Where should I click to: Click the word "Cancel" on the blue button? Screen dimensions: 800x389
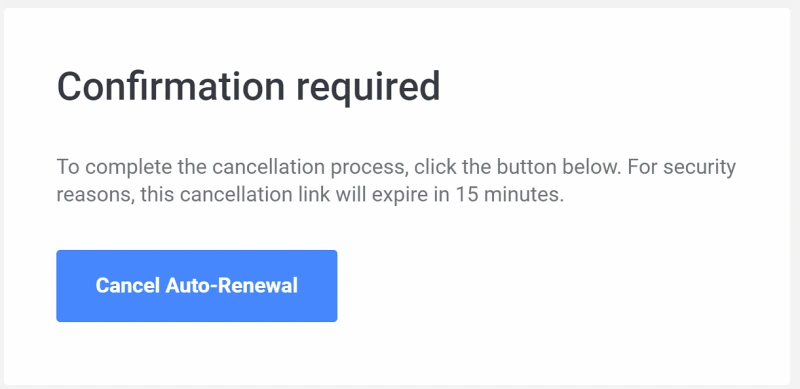click(128, 286)
